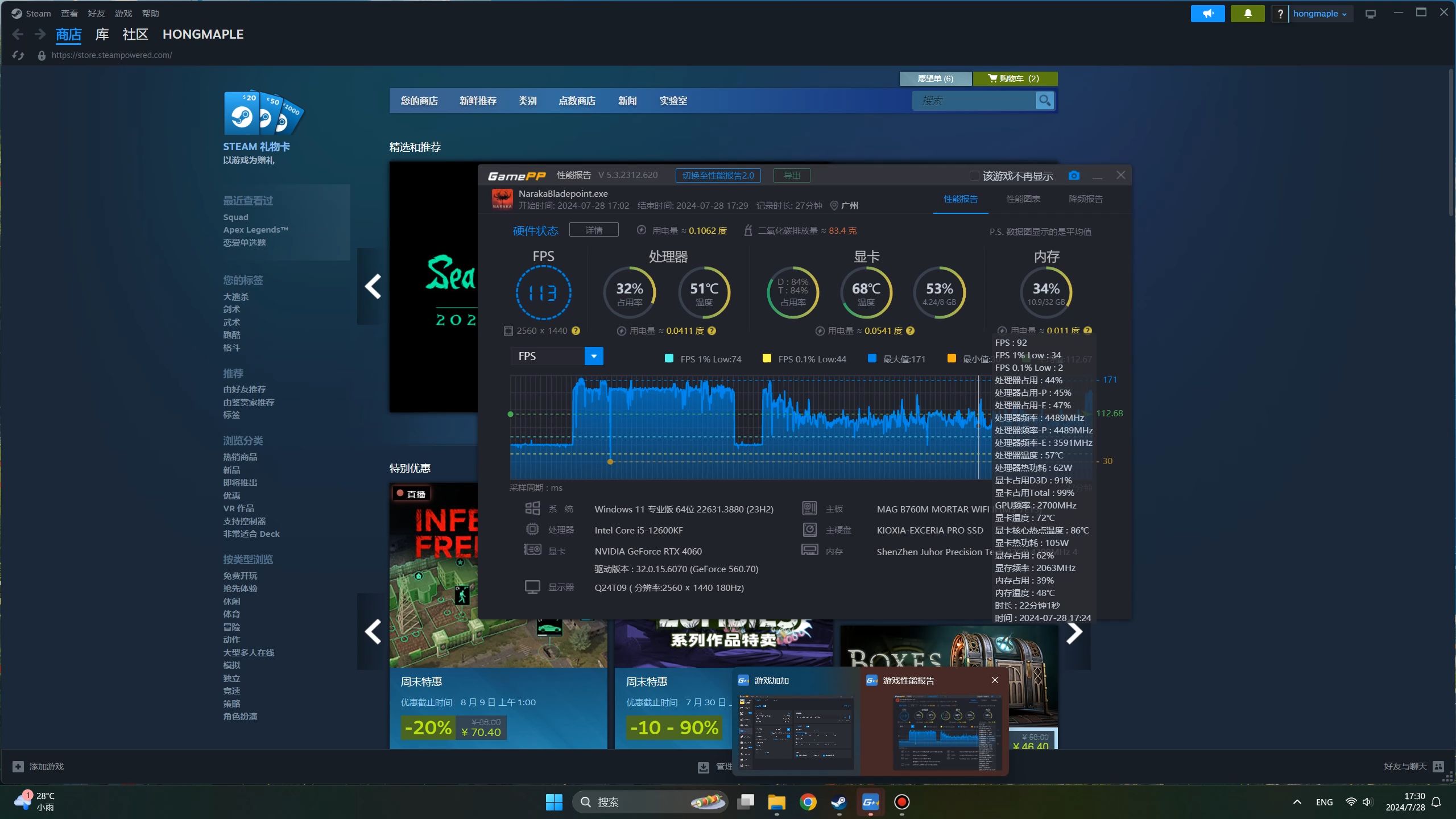Click the red recorder taskbar icon
The image size is (1456, 819).
901,802
